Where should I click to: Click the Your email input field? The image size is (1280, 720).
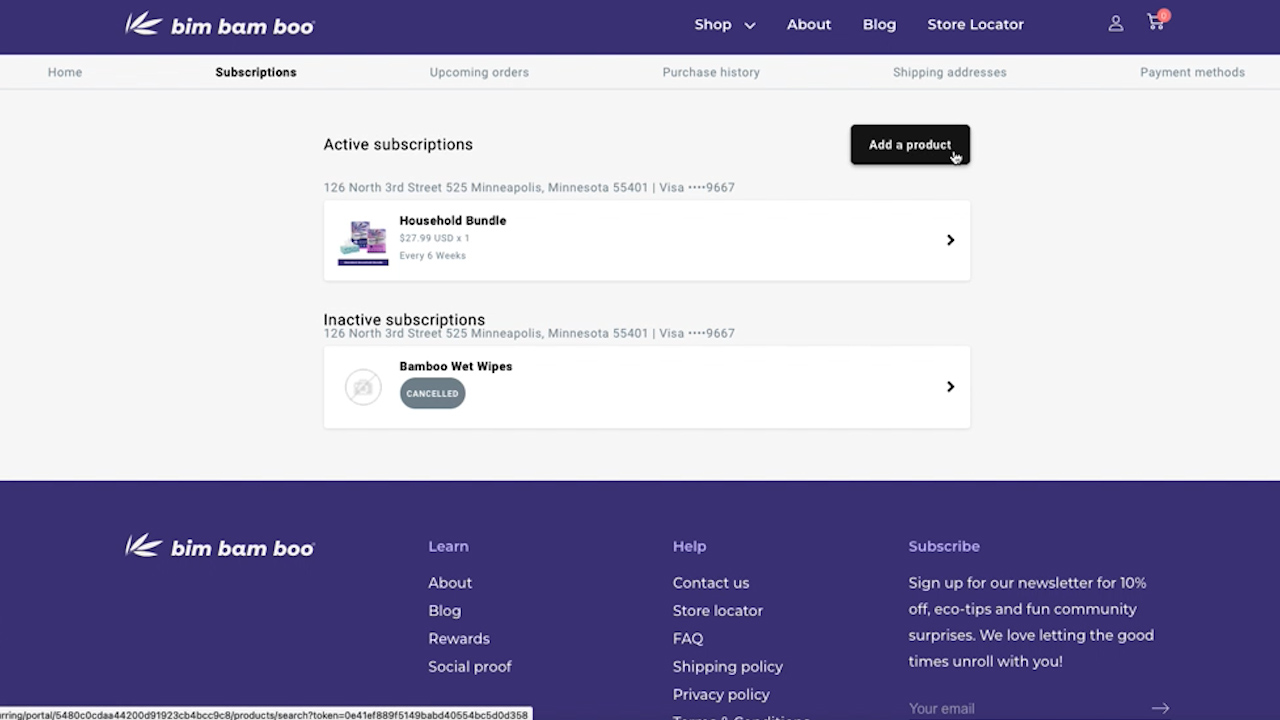pos(1025,708)
